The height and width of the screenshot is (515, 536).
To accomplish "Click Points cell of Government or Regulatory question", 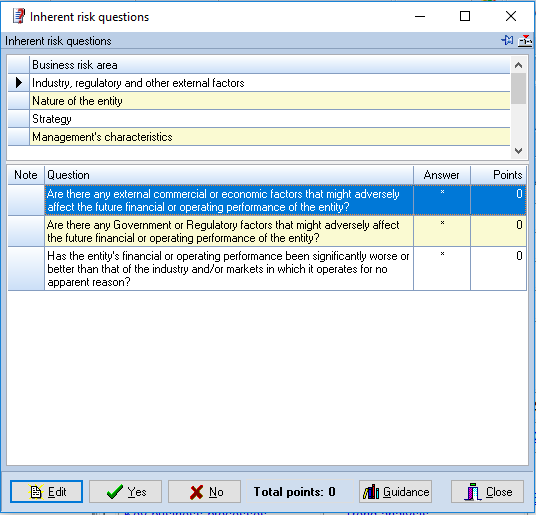I will [498, 231].
